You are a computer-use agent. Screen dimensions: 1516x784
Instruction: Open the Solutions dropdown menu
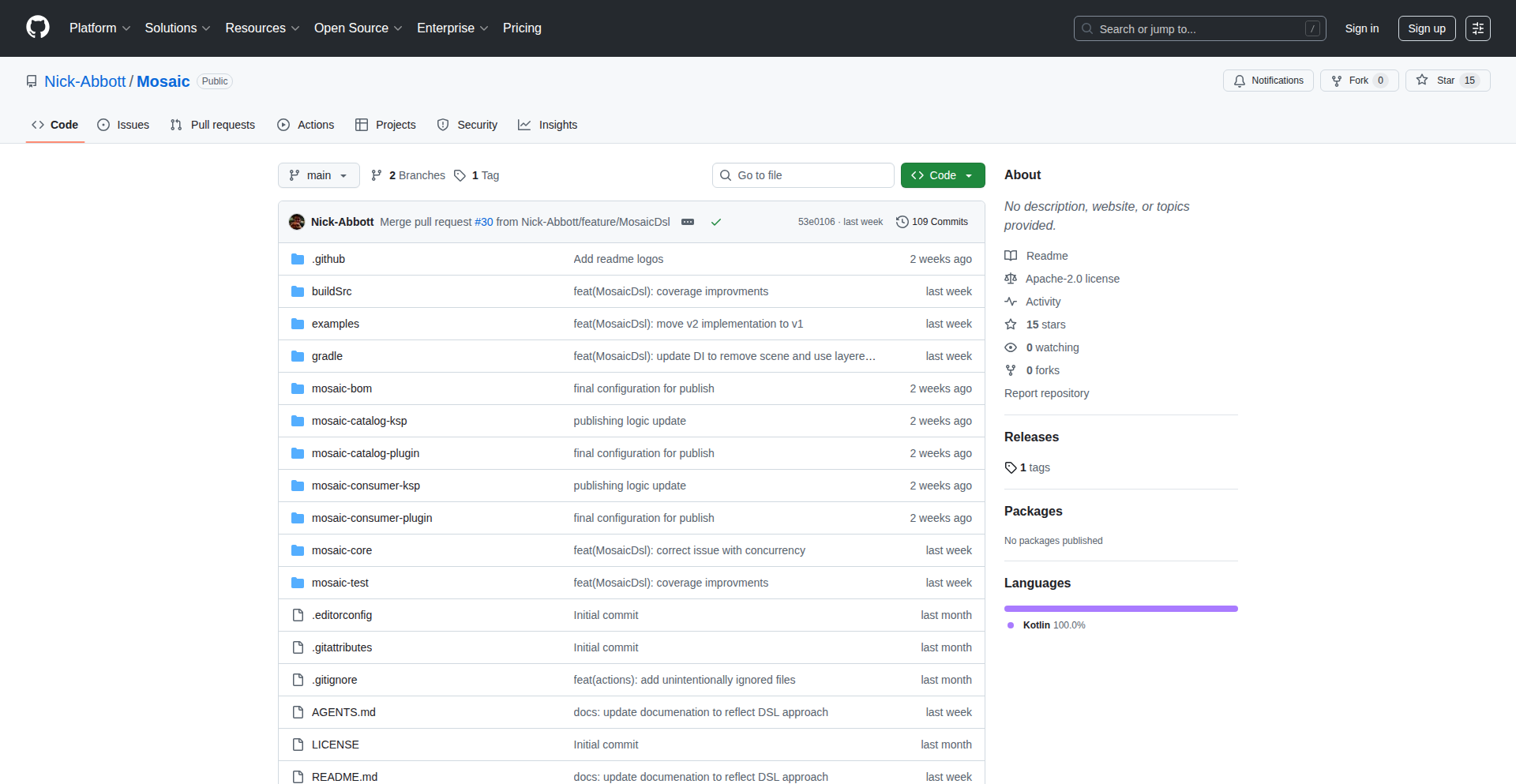tap(178, 28)
